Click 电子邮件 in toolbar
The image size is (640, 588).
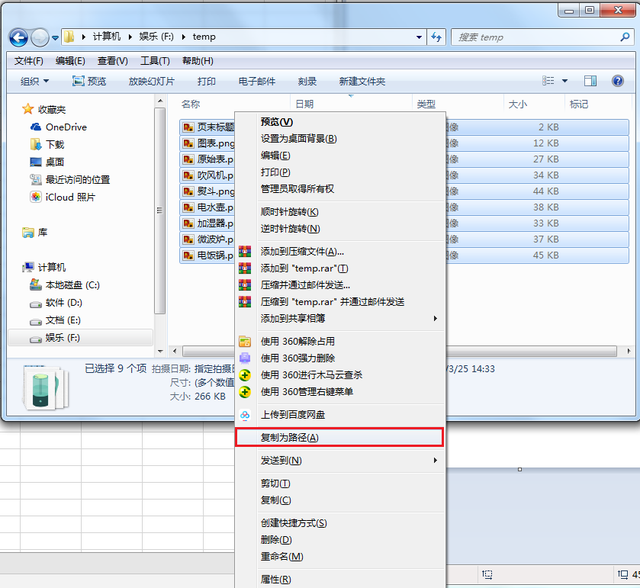(x=257, y=81)
